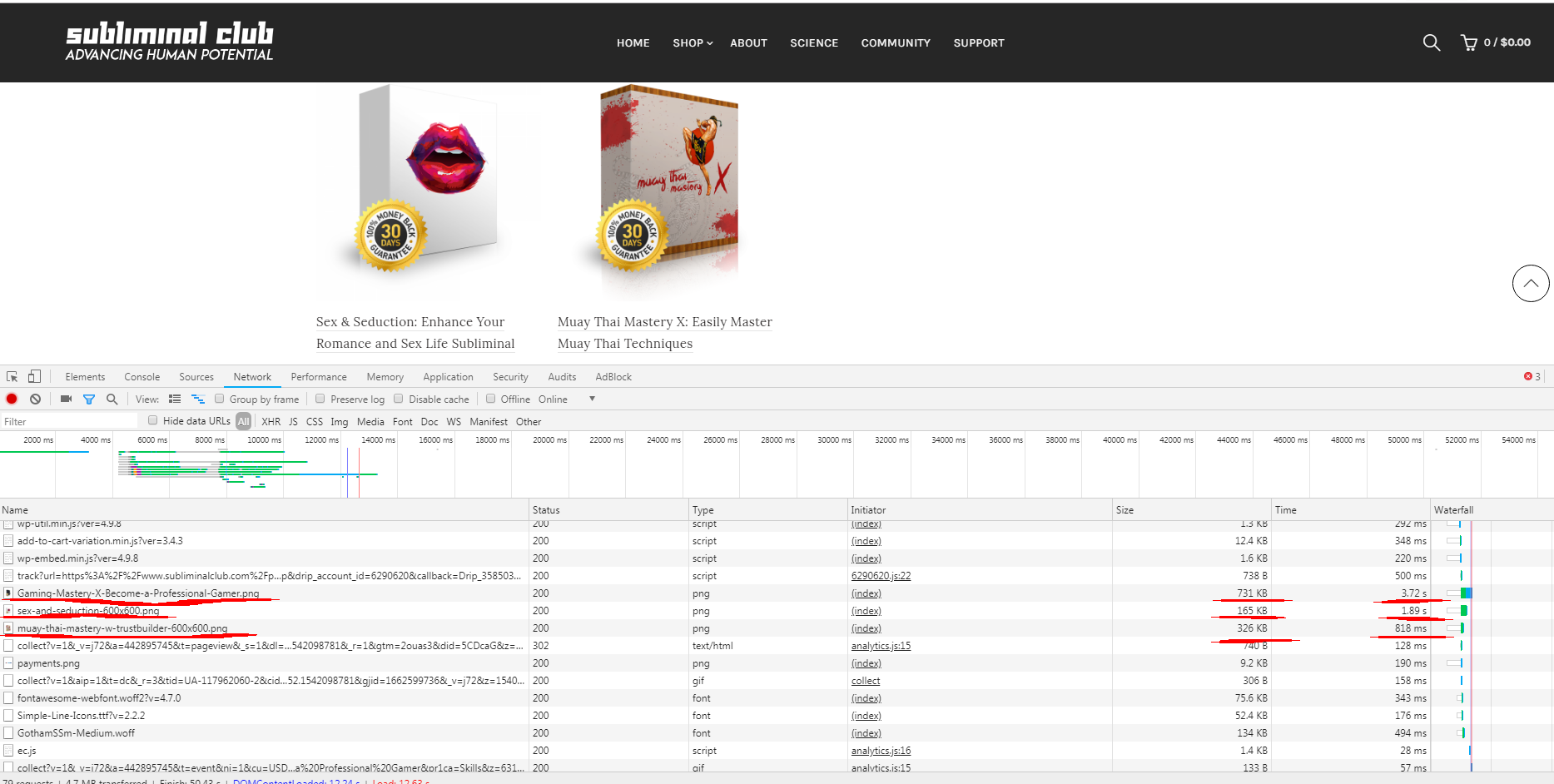1554x784 pixels.
Task: Open the Online throttling dropdown
Action: [x=567, y=399]
